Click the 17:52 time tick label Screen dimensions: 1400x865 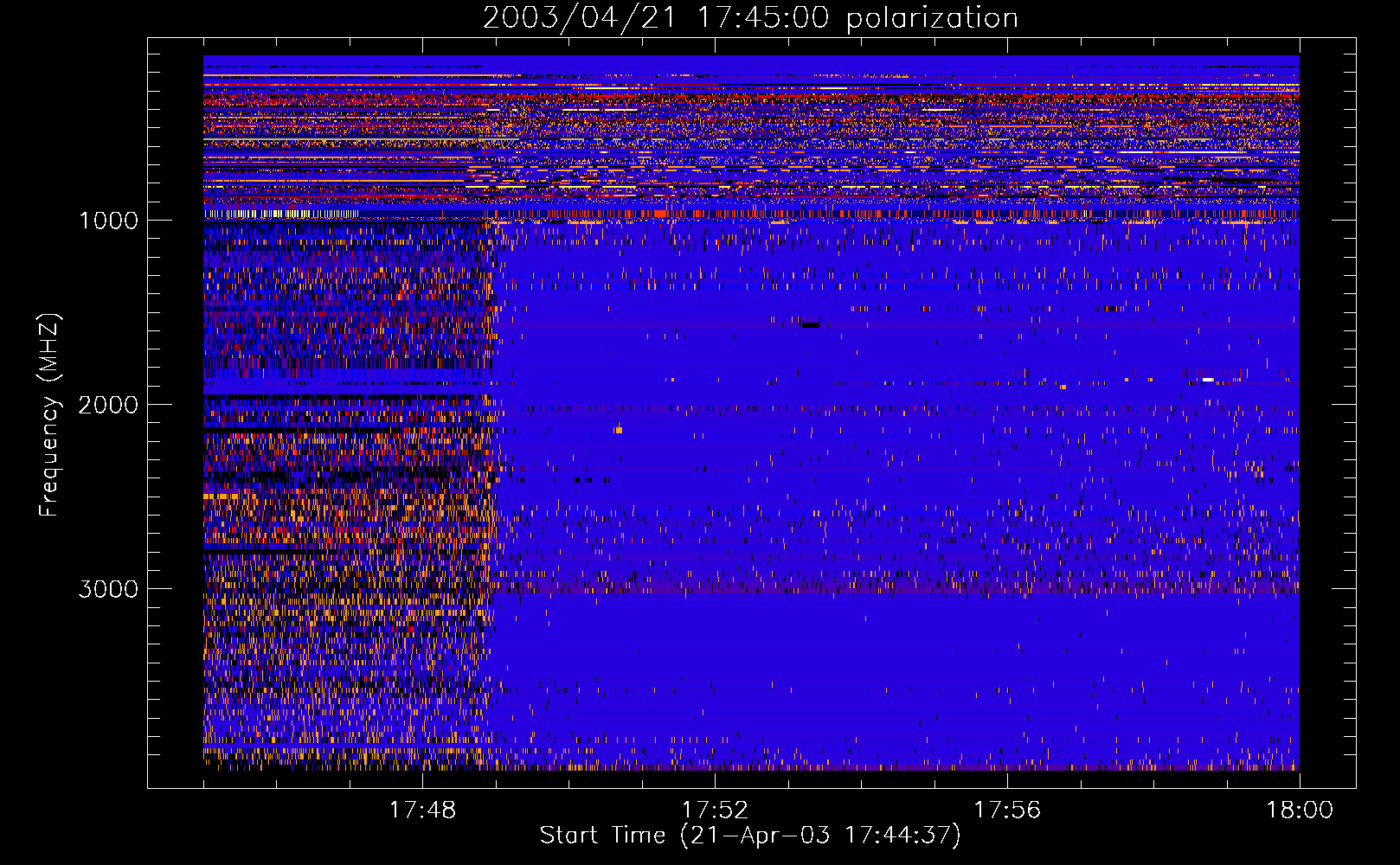715,811
